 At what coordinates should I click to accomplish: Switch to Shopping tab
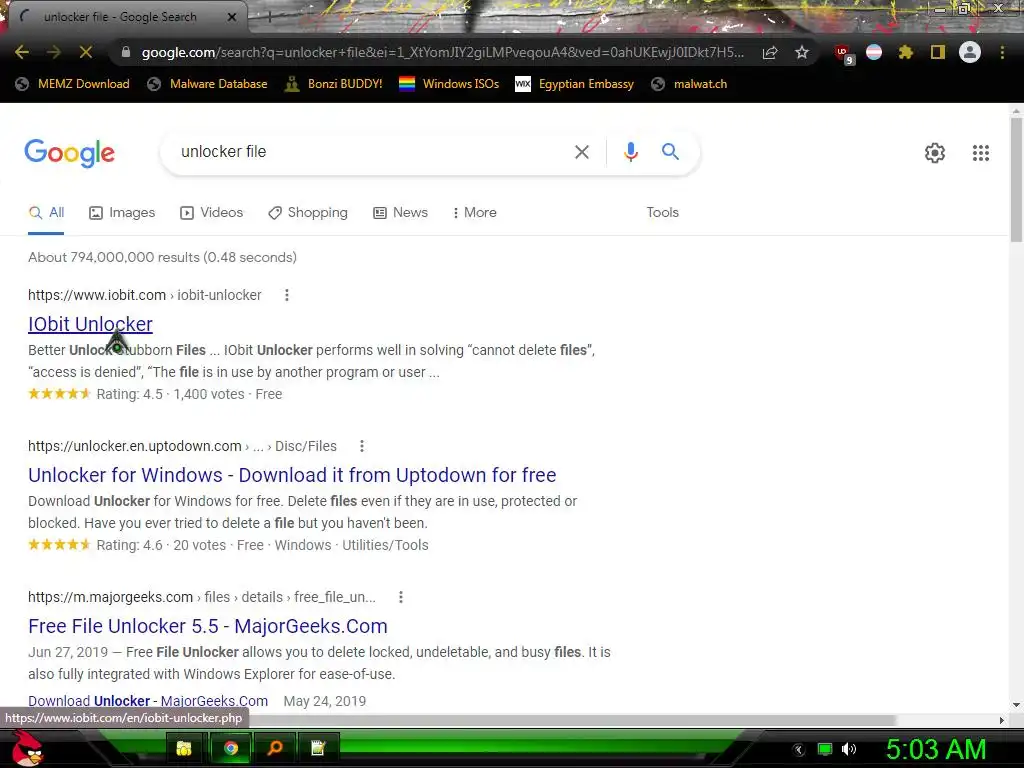[x=308, y=213]
